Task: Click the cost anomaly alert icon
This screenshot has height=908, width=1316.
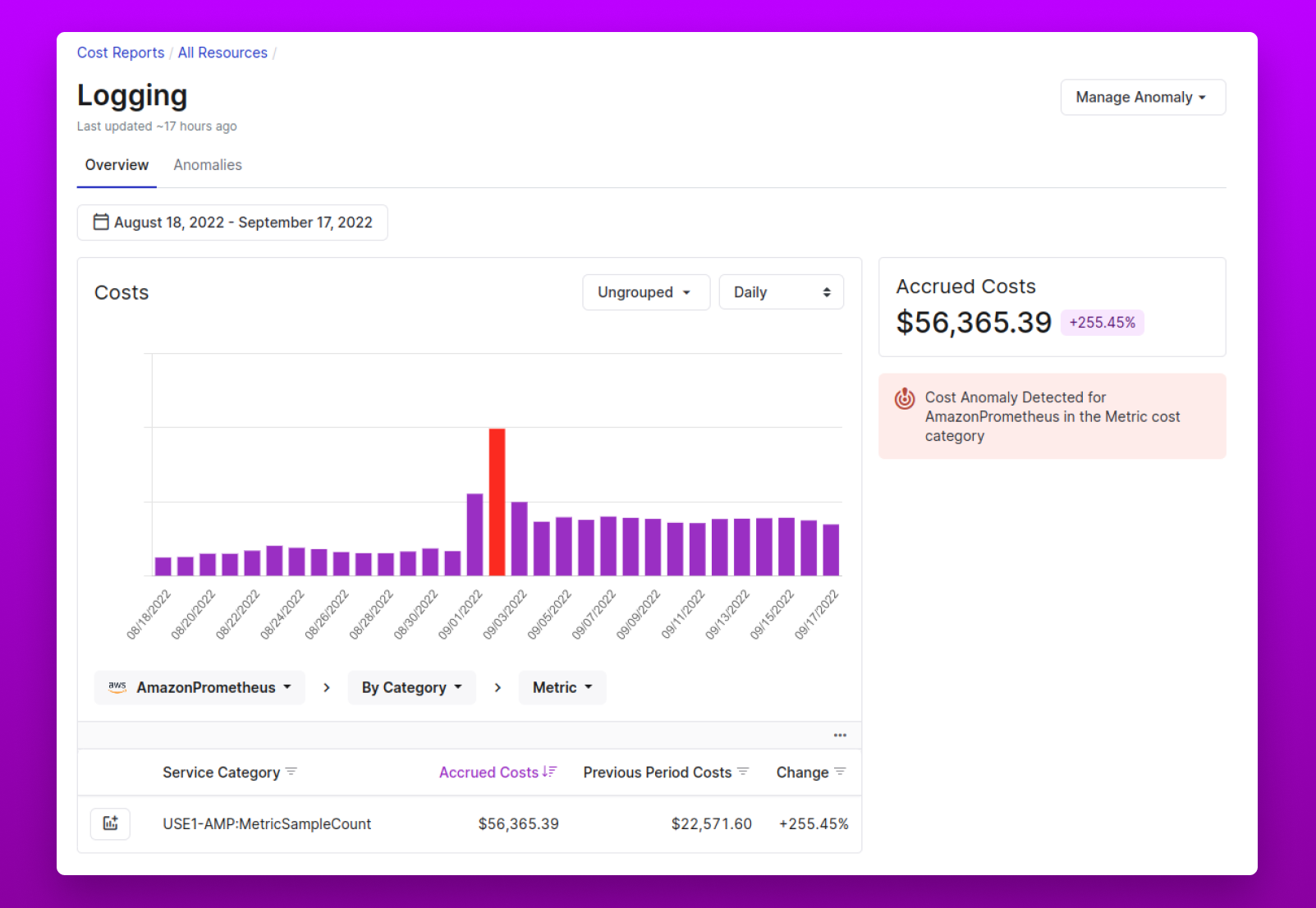Action: (x=905, y=398)
